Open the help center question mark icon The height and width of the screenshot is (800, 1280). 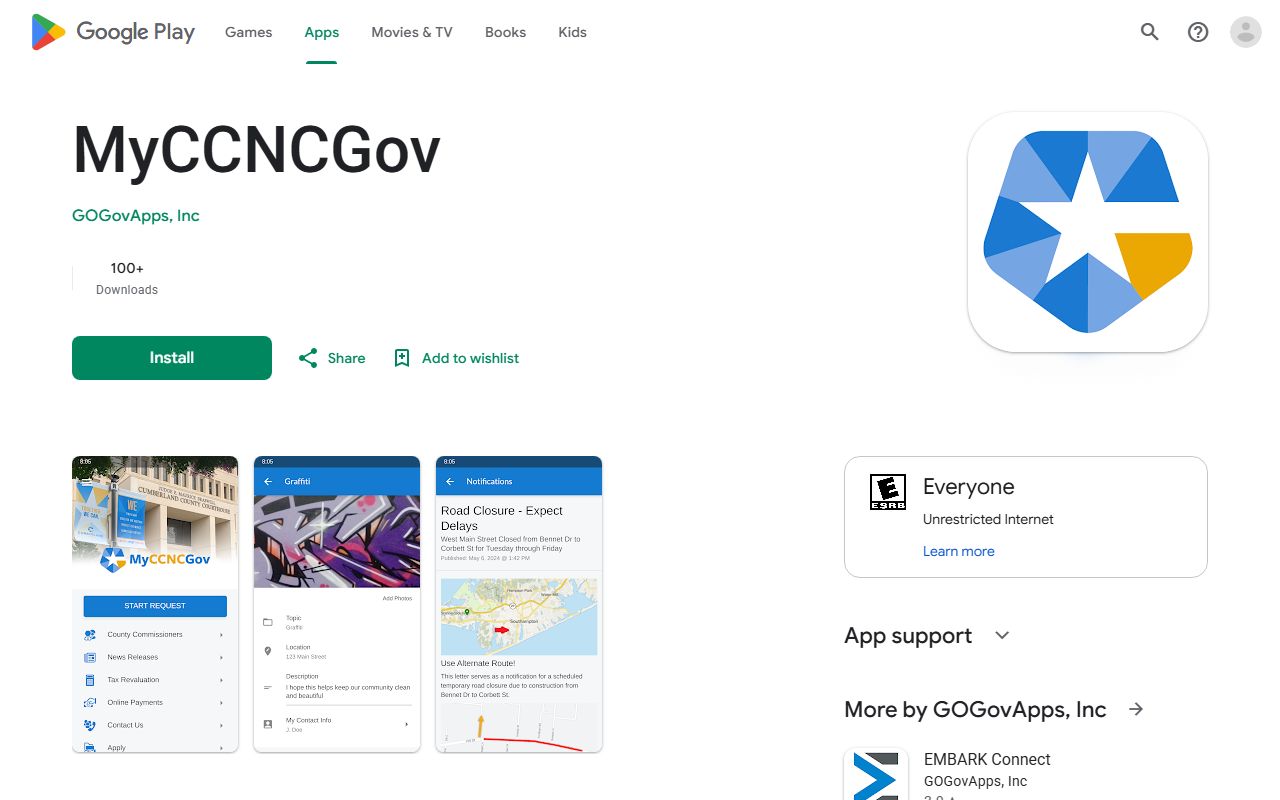tap(1198, 32)
